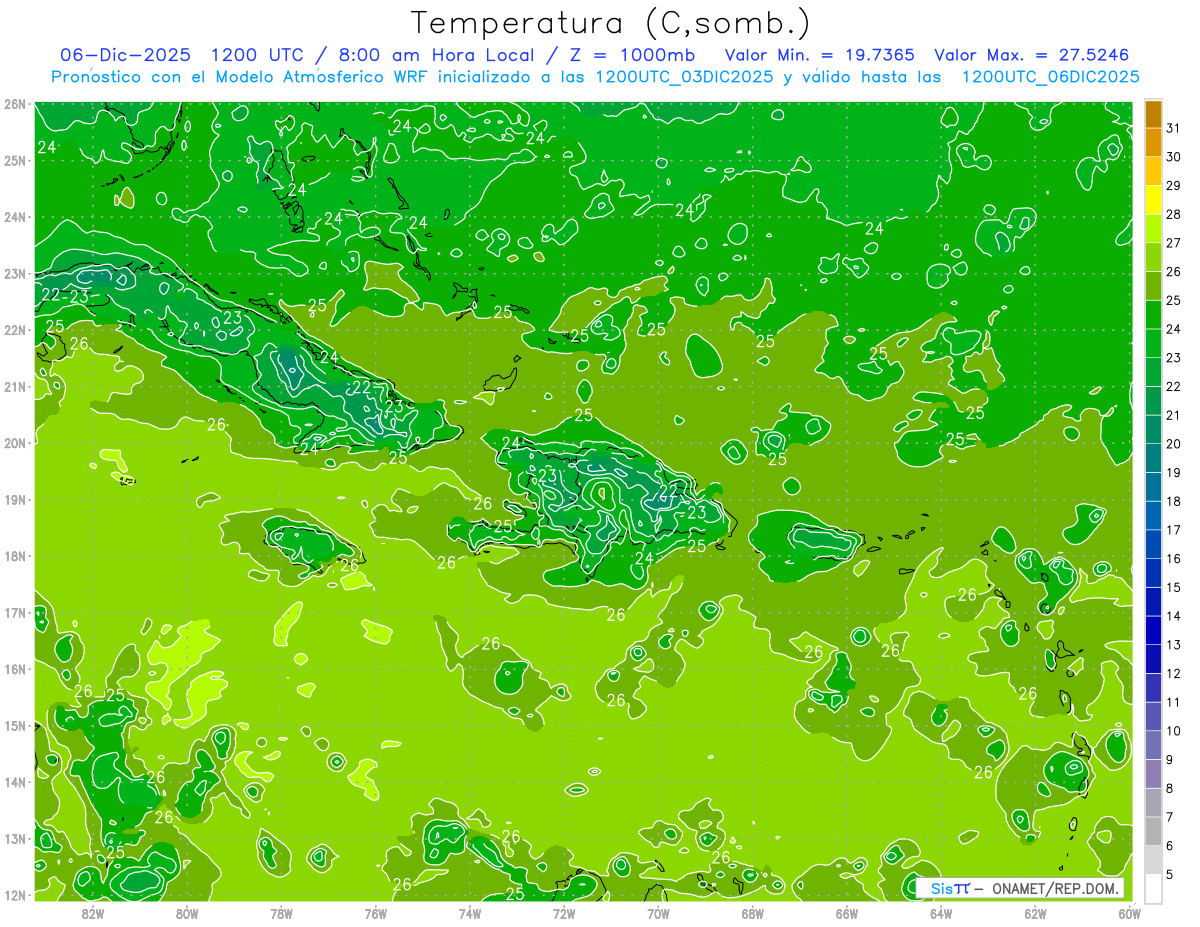1200x927 pixels.
Task: Select the 66W longitude label
Action: 846,913
